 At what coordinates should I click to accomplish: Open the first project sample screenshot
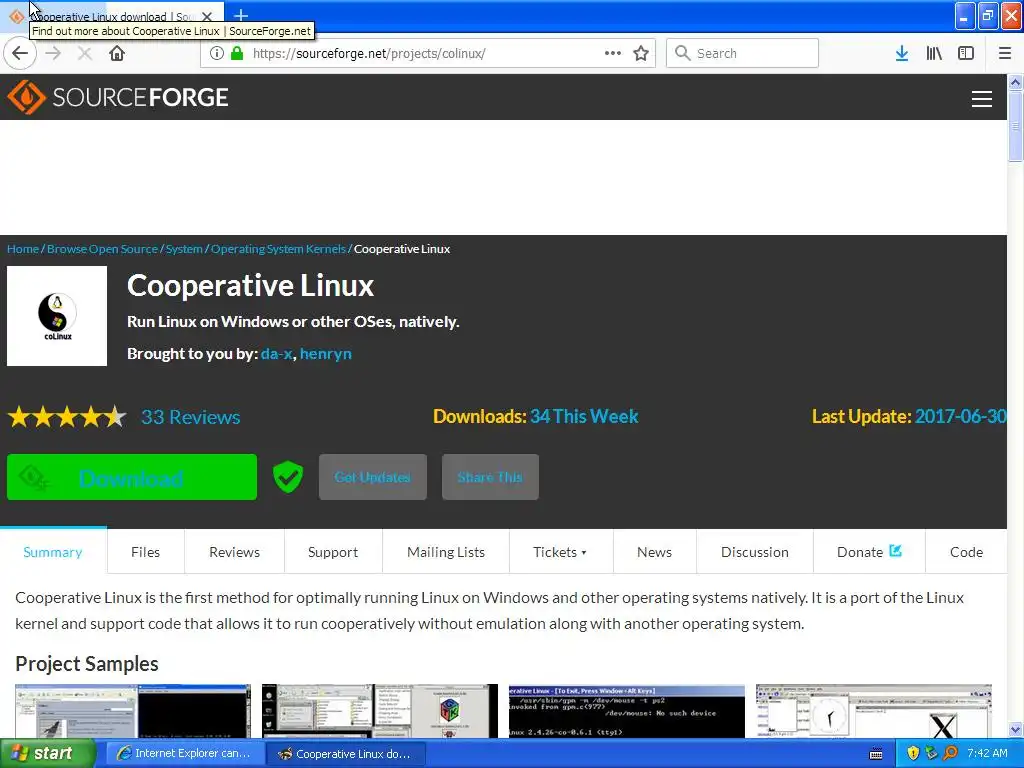[133, 711]
